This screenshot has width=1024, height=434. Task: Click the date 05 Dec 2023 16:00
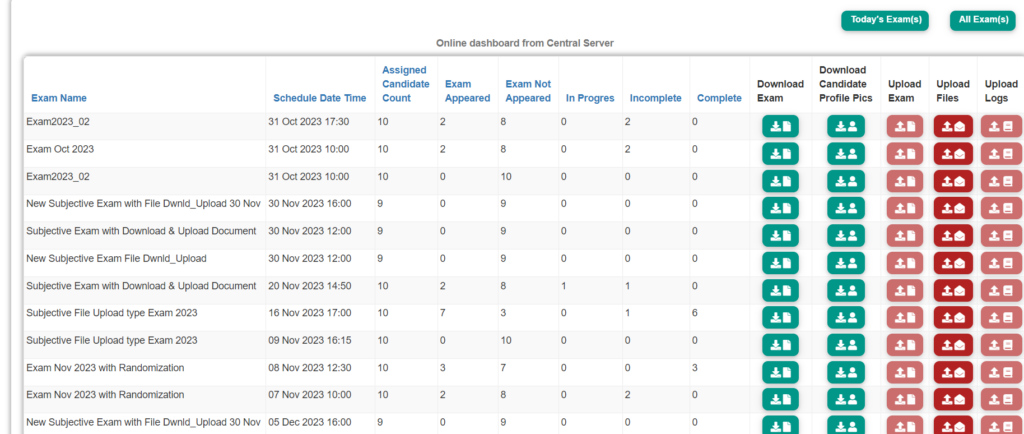310,422
